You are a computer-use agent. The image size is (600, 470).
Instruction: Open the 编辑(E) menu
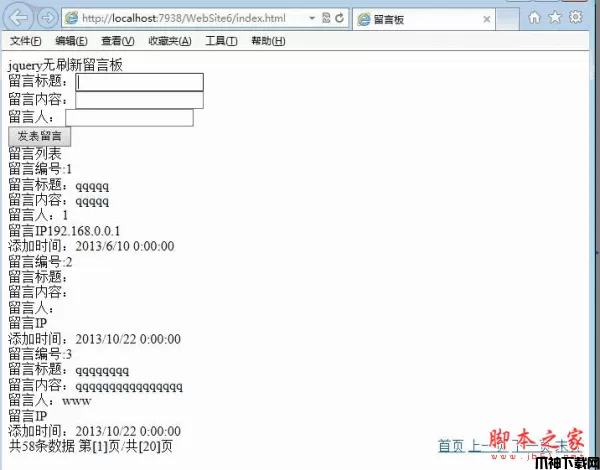point(71,41)
